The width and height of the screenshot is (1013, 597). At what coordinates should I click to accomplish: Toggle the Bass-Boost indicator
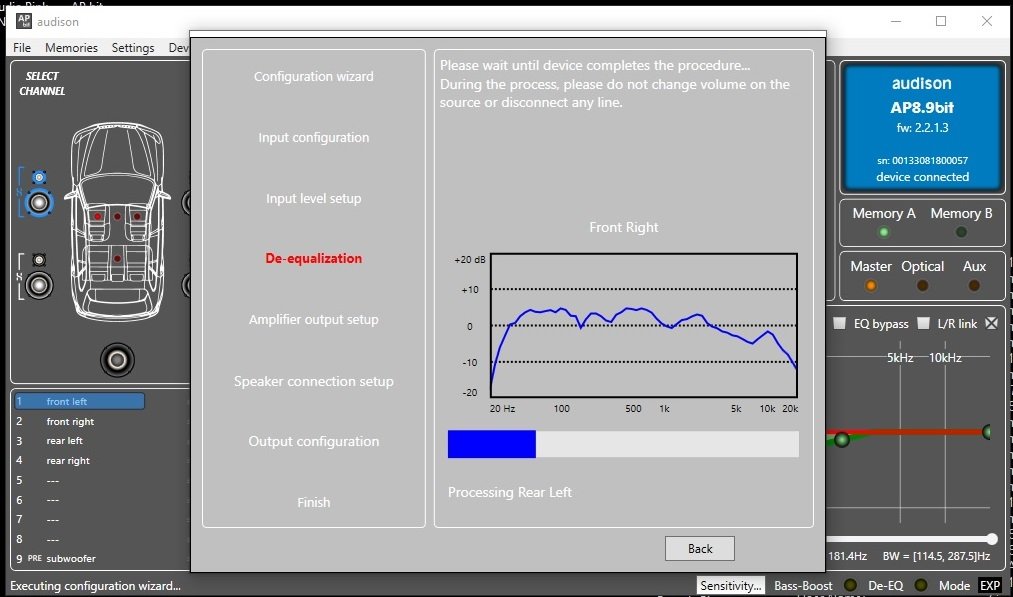coord(851,585)
